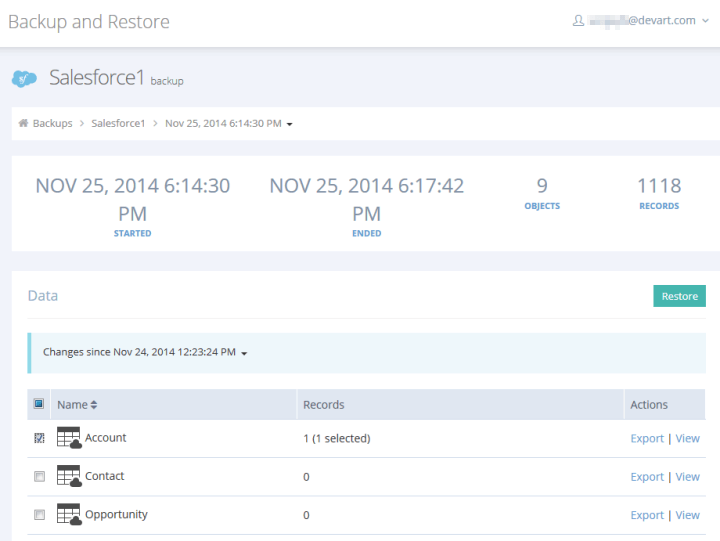Click the Contact row name

(105, 476)
